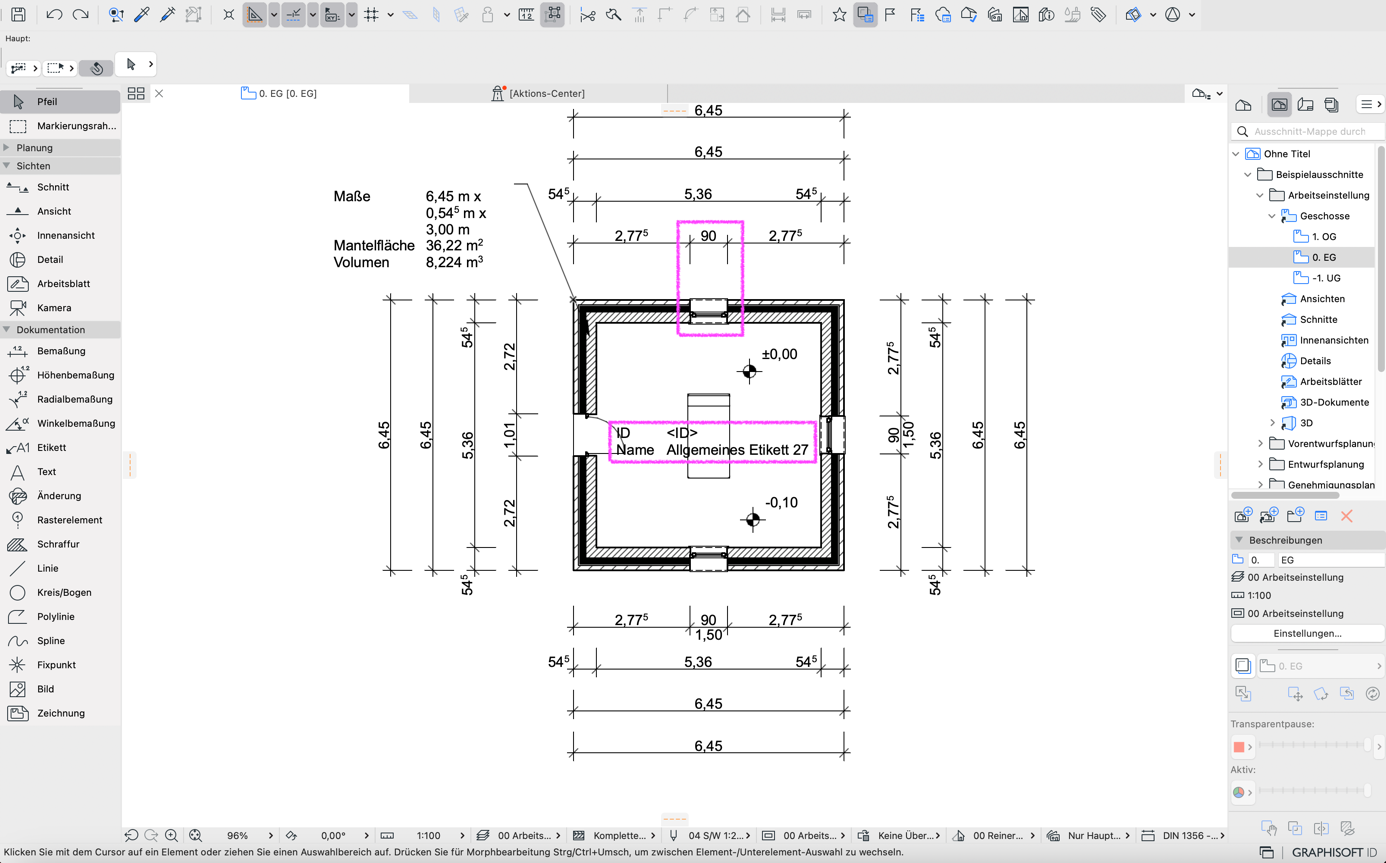Select the Winkelbemaßung tool
The height and width of the screenshot is (863, 1386).
[x=60, y=423]
